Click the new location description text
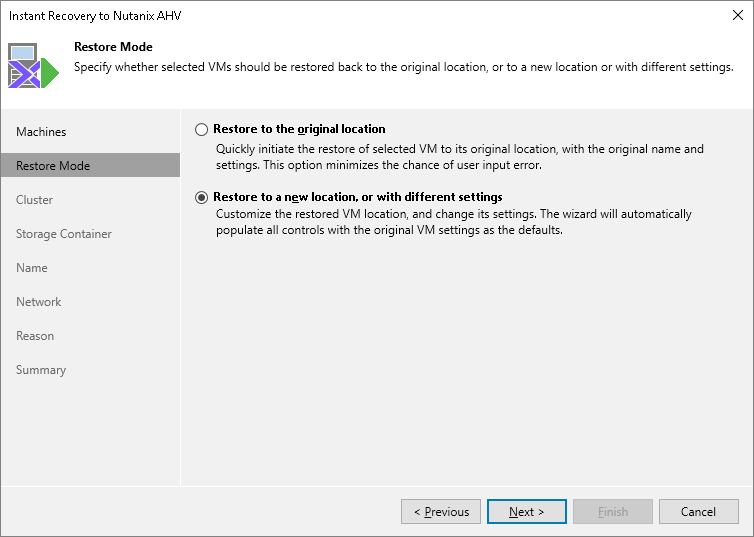 454,222
